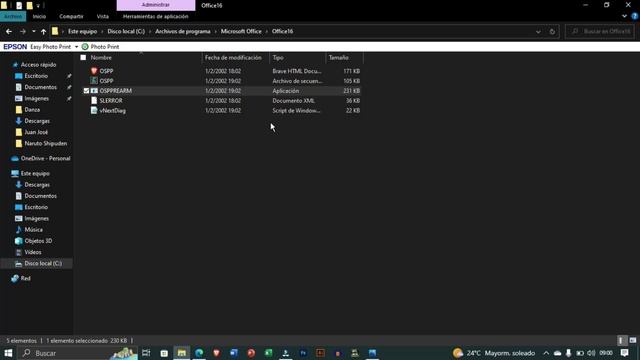Open OneDrive - Personal in sidebar
The width and height of the screenshot is (640, 360).
pos(45,158)
